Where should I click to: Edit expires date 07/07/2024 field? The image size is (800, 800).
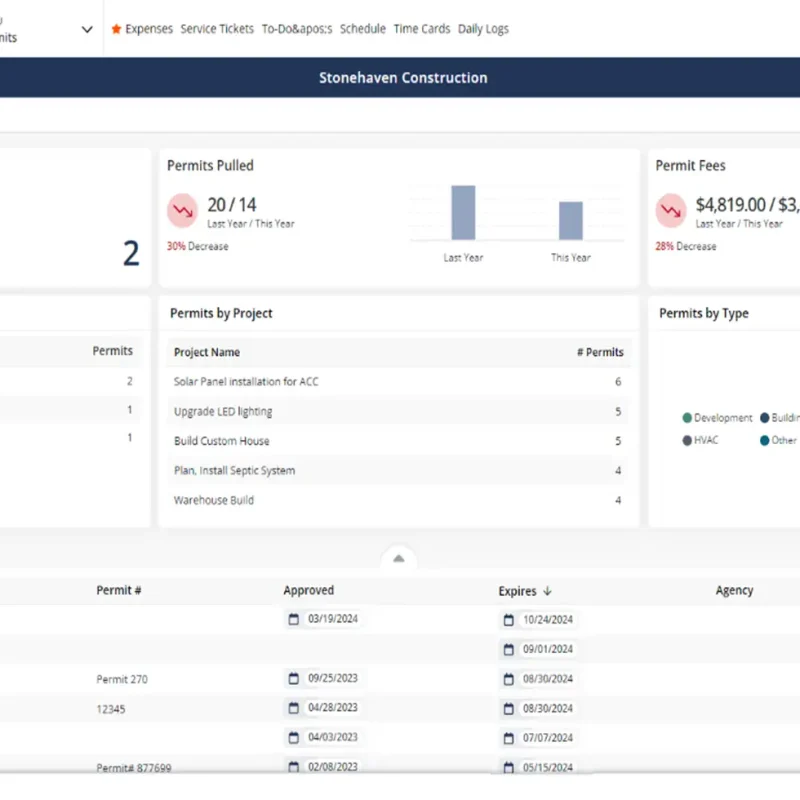(x=547, y=738)
